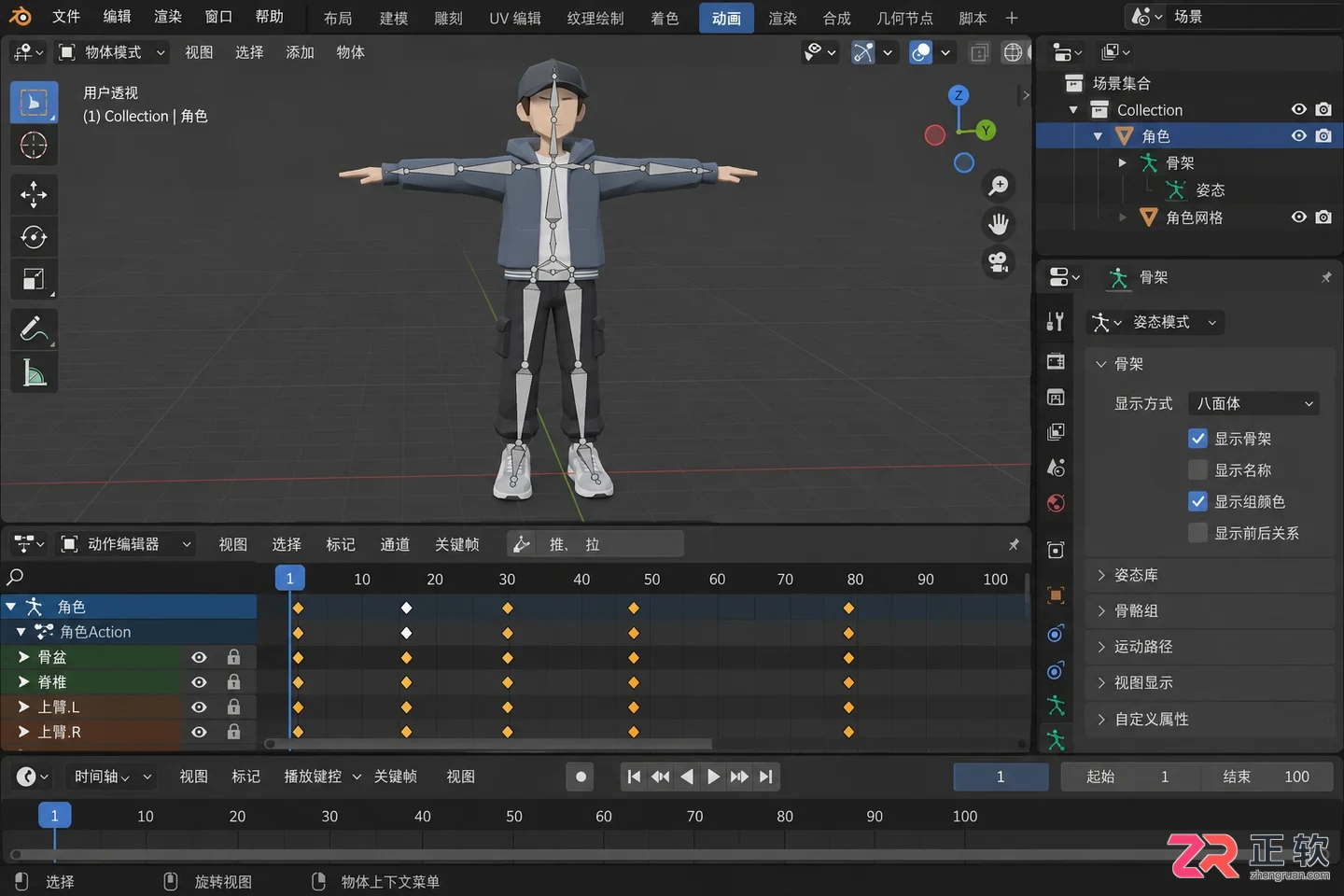Activate the Scale tool
The height and width of the screenshot is (896, 1344).
pos(34,279)
